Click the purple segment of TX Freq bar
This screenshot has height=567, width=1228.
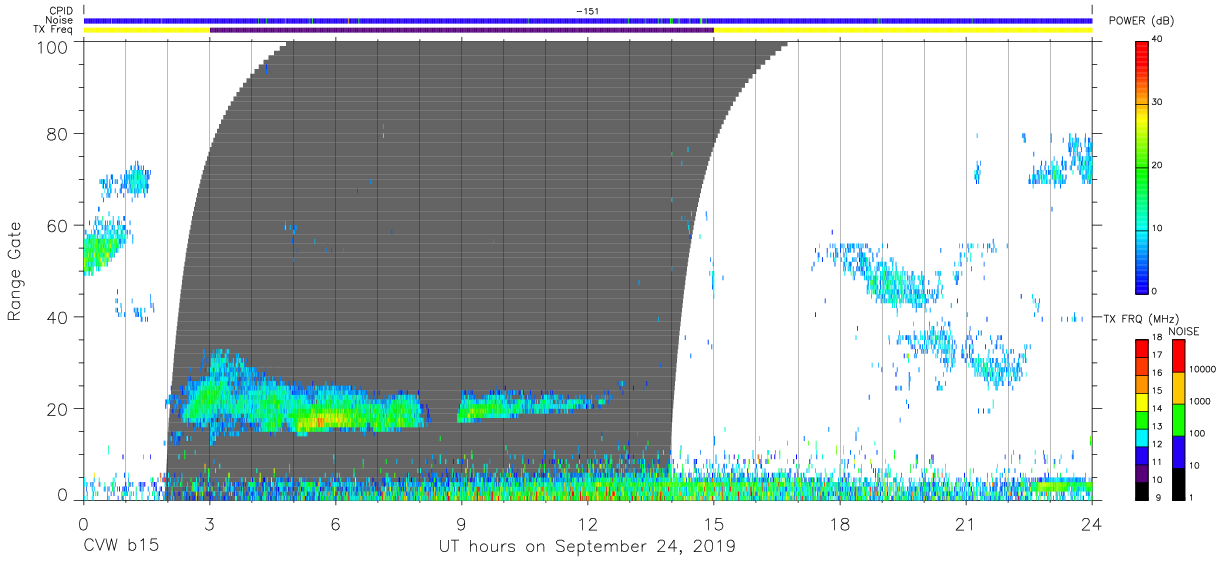point(462,30)
